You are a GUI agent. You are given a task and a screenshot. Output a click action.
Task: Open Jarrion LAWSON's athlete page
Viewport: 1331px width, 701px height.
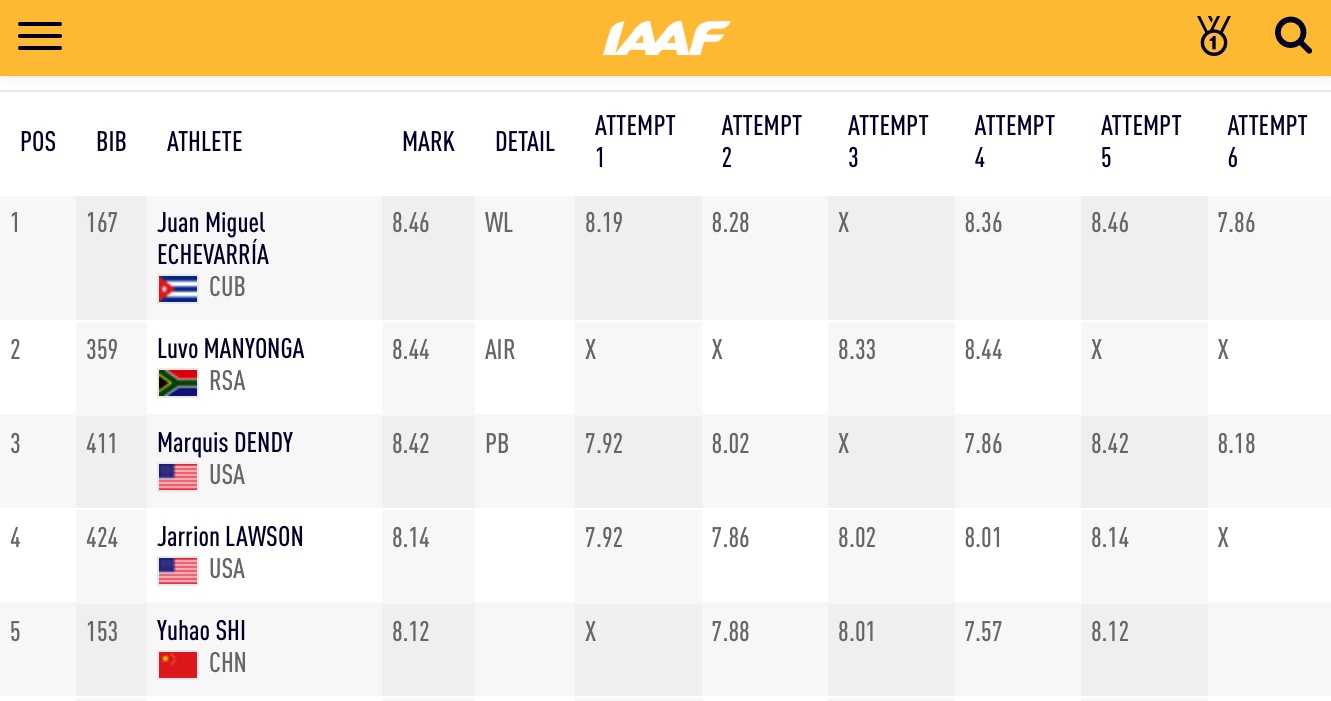coord(230,537)
